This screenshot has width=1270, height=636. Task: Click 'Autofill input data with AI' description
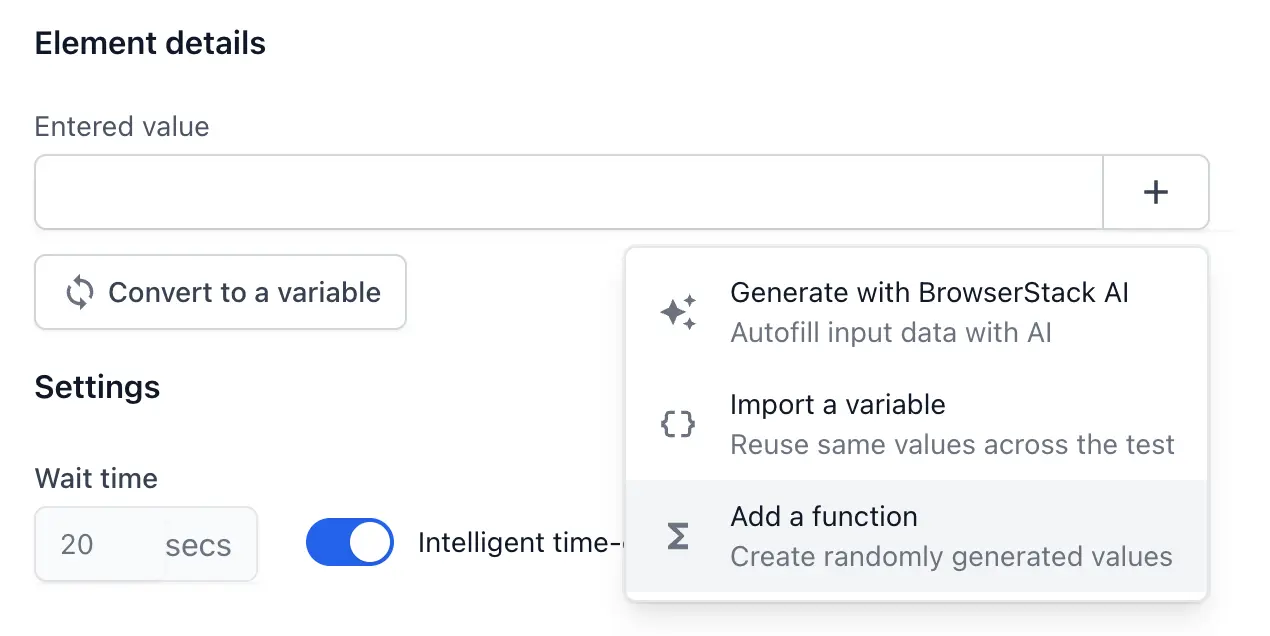click(x=891, y=332)
